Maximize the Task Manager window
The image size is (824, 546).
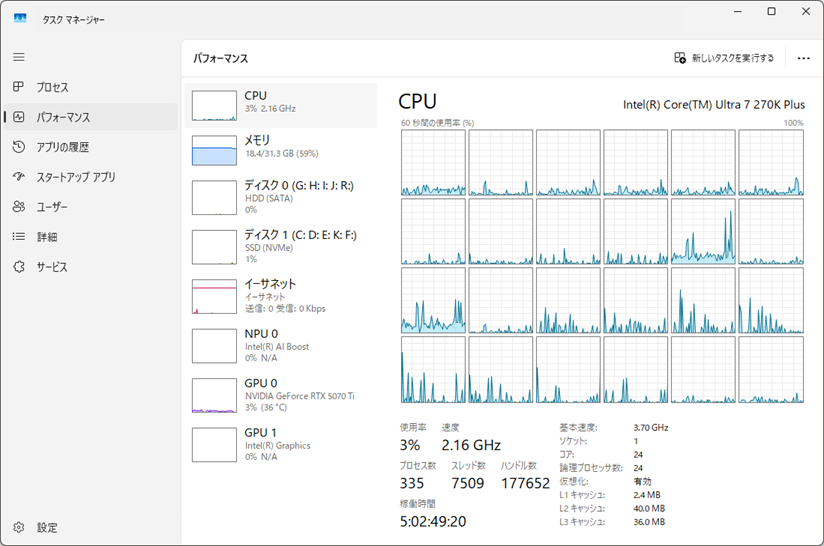pyautogui.click(x=771, y=11)
